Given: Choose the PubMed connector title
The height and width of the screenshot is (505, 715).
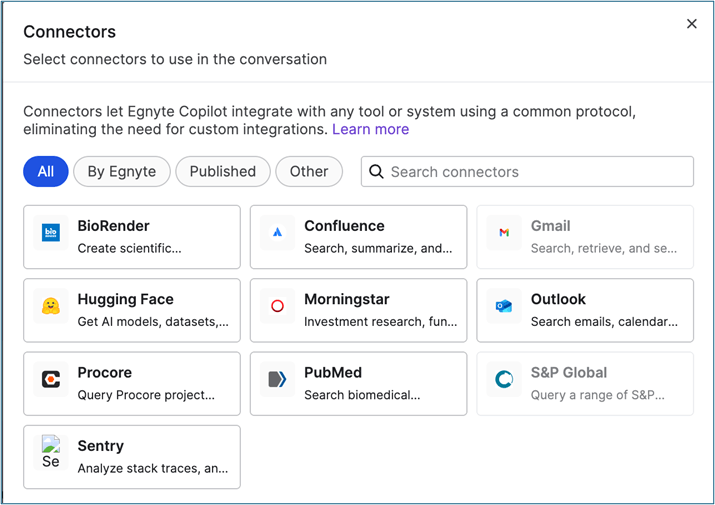Looking at the screenshot, I should pos(333,372).
